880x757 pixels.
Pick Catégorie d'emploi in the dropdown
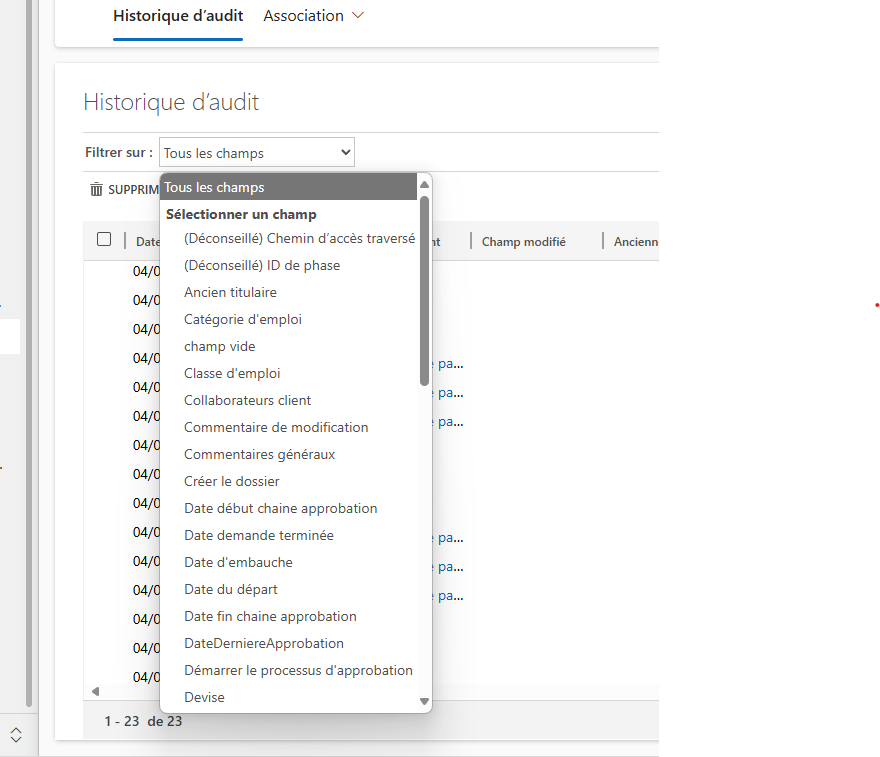243,319
